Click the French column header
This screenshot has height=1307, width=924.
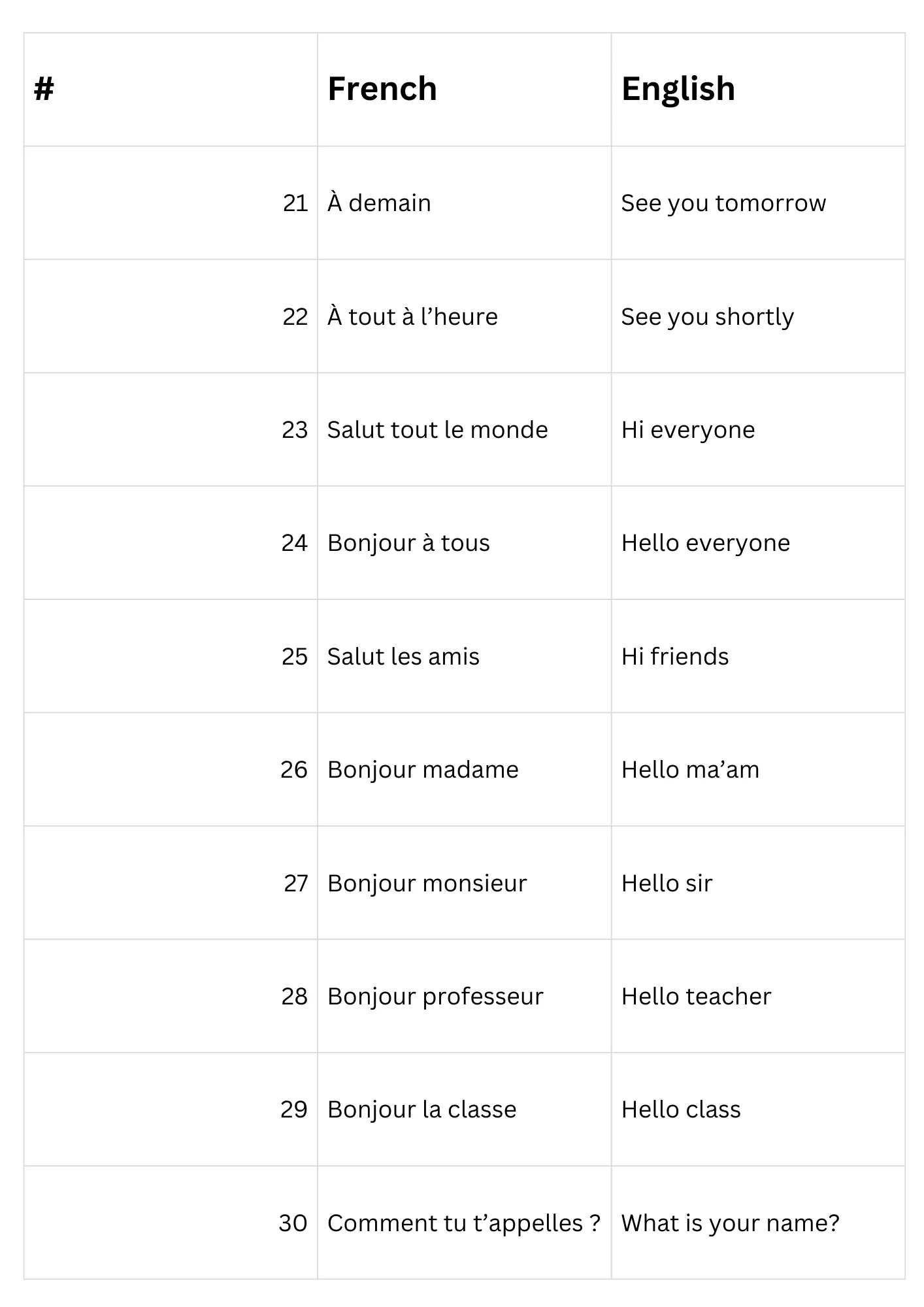[382, 89]
